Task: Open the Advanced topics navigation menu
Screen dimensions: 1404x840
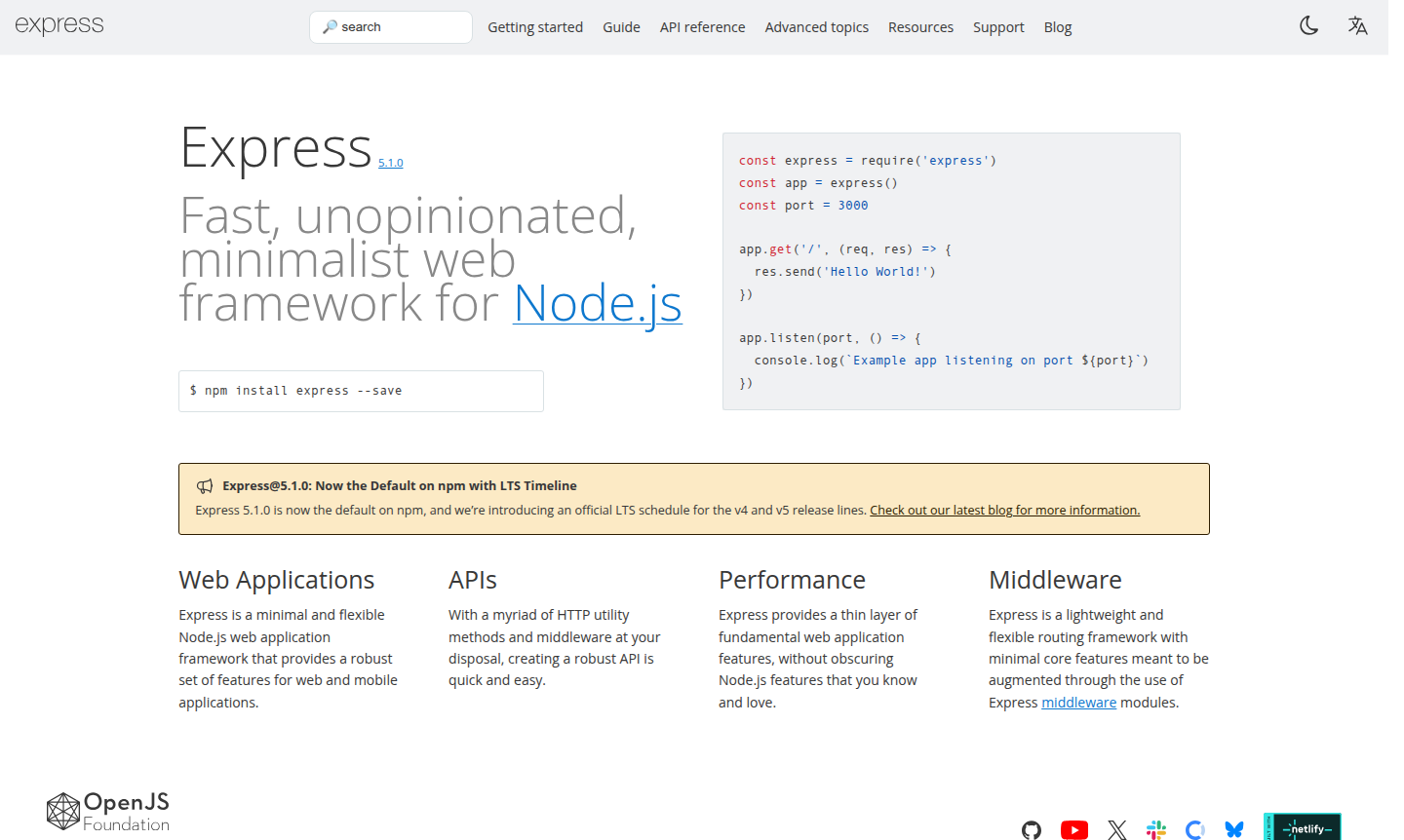Action: point(816,27)
